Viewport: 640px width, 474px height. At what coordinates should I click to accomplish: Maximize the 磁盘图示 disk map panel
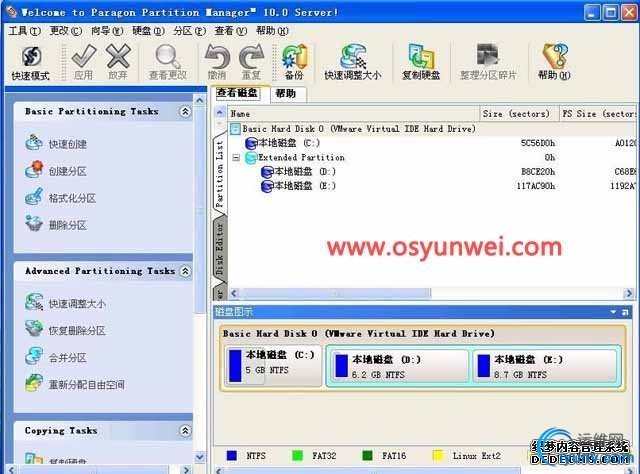pyautogui.click(x=625, y=312)
